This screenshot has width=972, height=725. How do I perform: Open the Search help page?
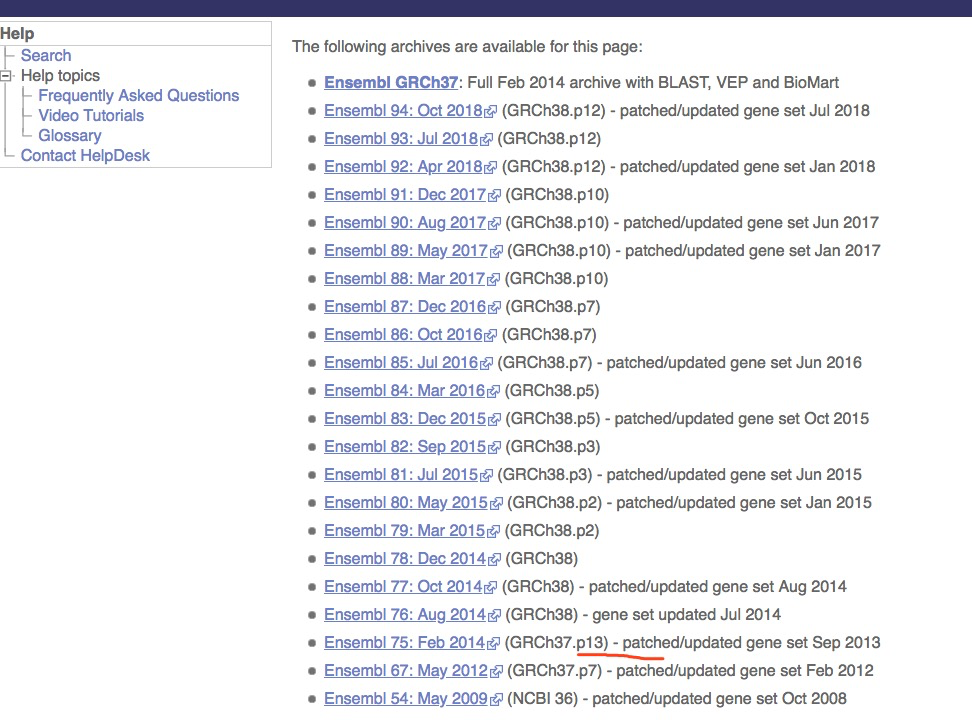click(x=46, y=55)
